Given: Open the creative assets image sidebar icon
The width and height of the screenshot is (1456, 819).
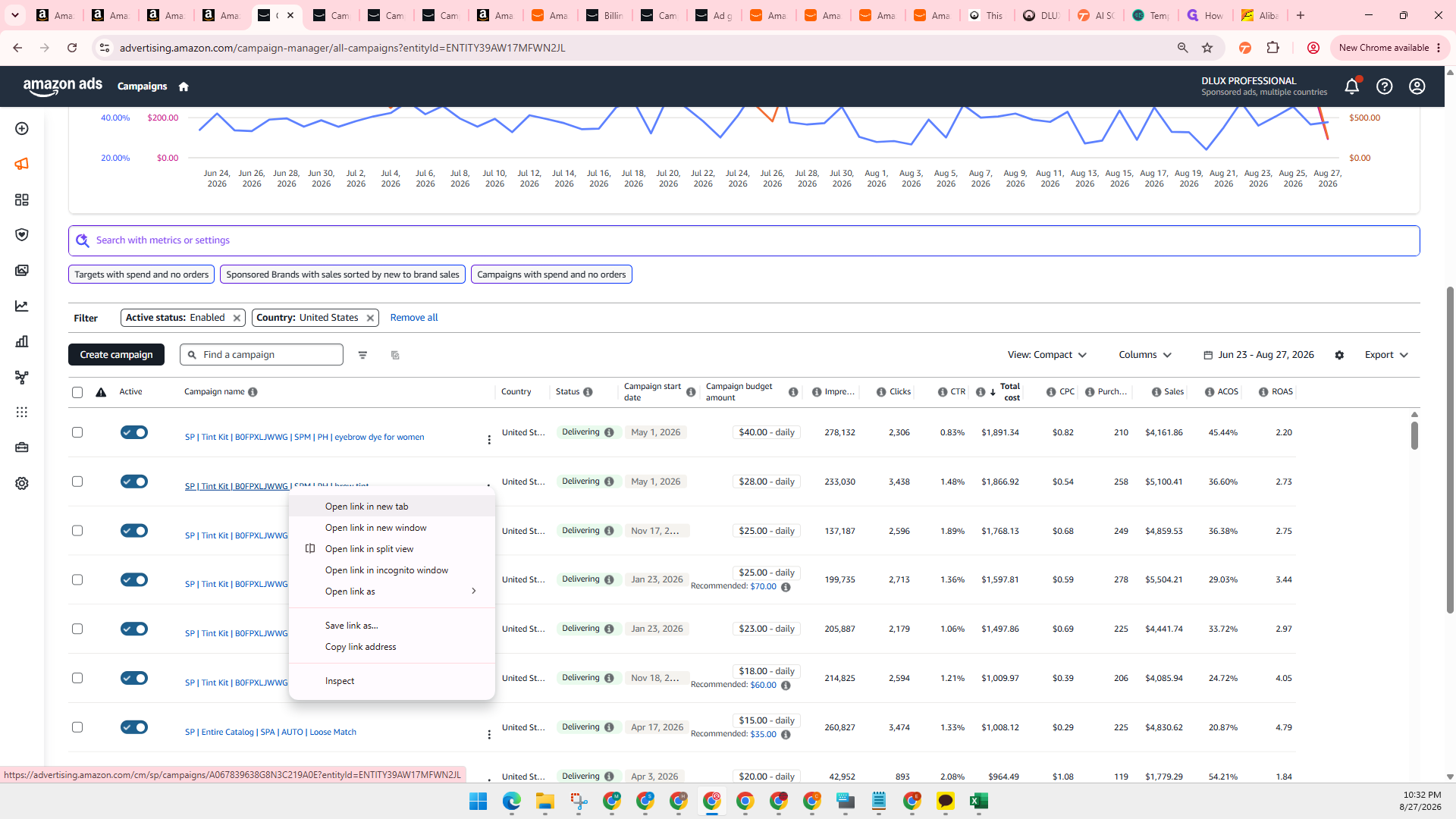Looking at the screenshot, I should (x=22, y=271).
